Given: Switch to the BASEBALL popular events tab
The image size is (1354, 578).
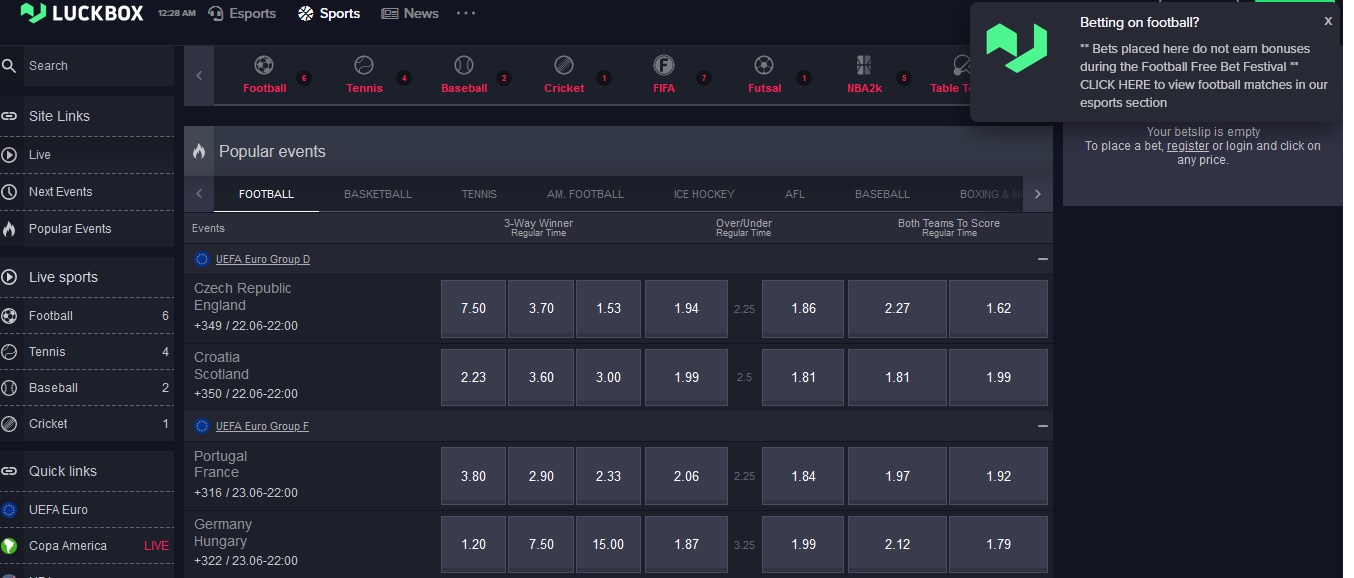Looking at the screenshot, I should coord(882,194).
